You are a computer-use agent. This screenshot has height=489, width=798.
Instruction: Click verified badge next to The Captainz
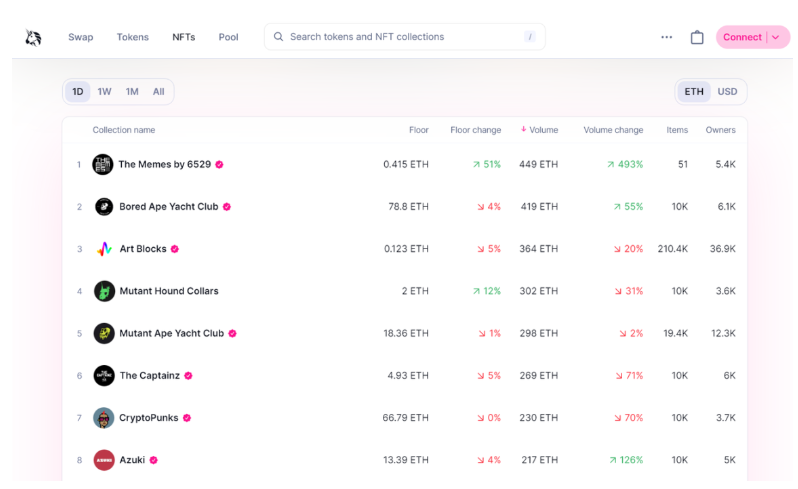pos(188,376)
